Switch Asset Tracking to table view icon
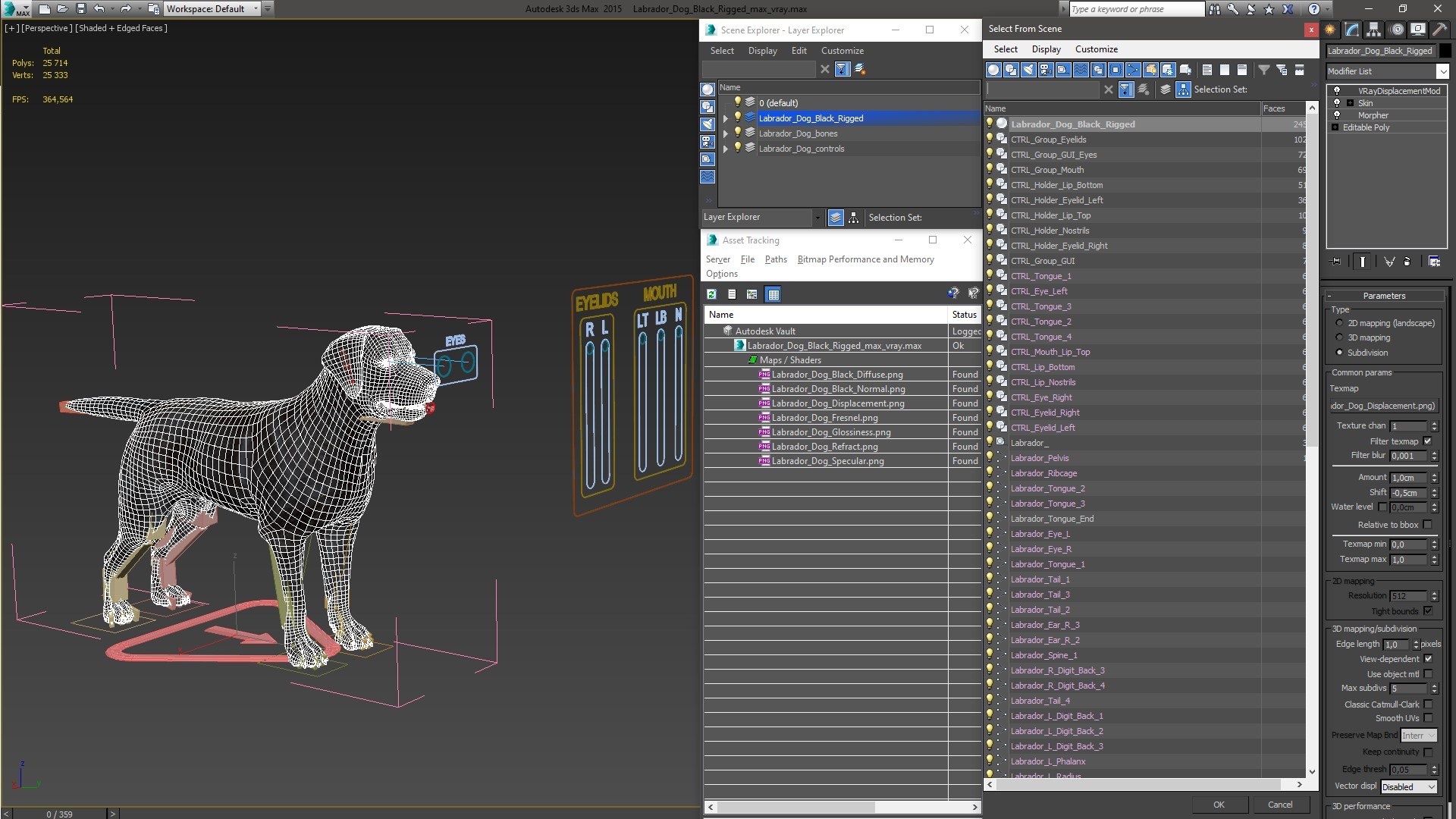The width and height of the screenshot is (1456, 819). coord(773,294)
